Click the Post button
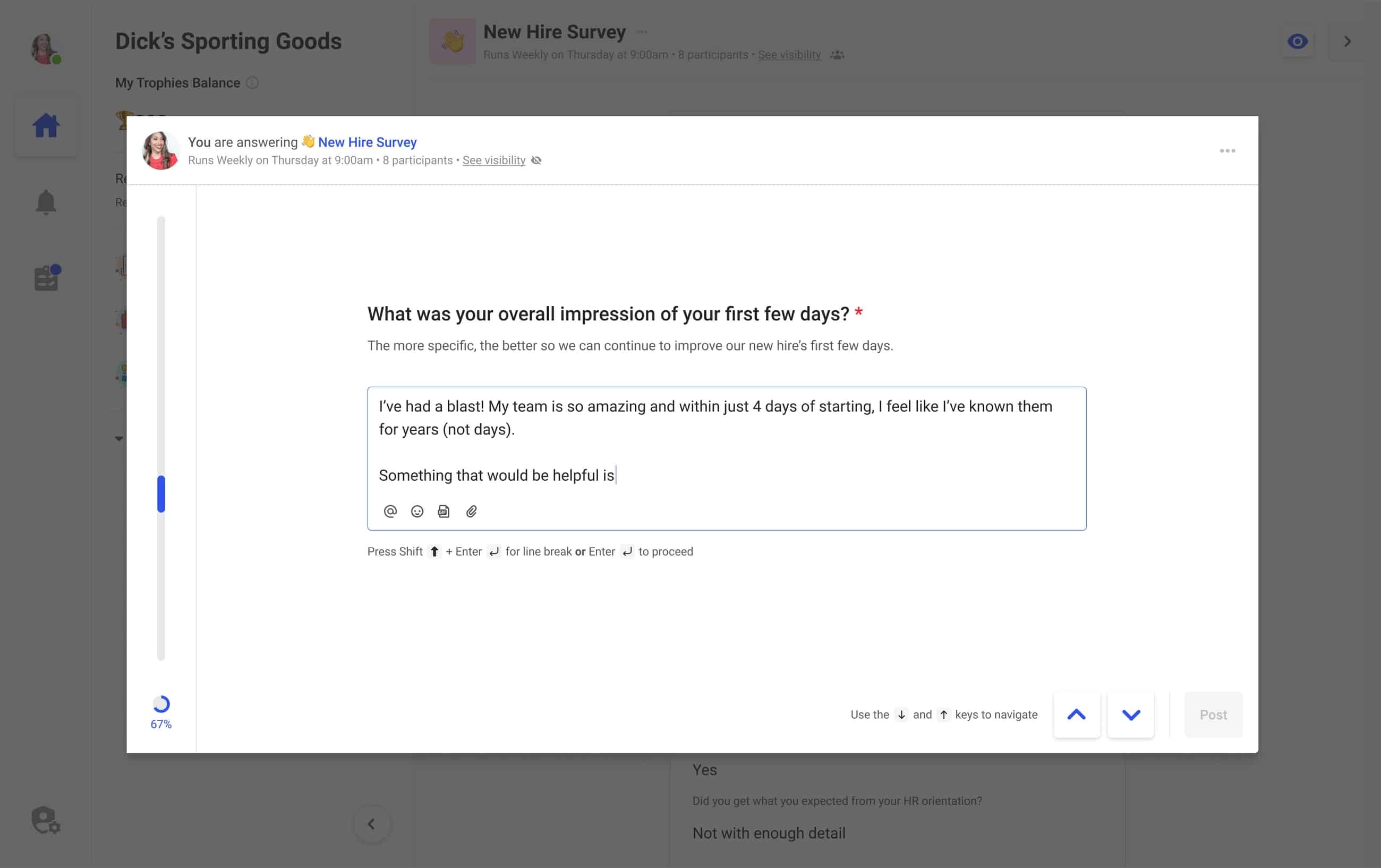The height and width of the screenshot is (868, 1381). click(1214, 715)
